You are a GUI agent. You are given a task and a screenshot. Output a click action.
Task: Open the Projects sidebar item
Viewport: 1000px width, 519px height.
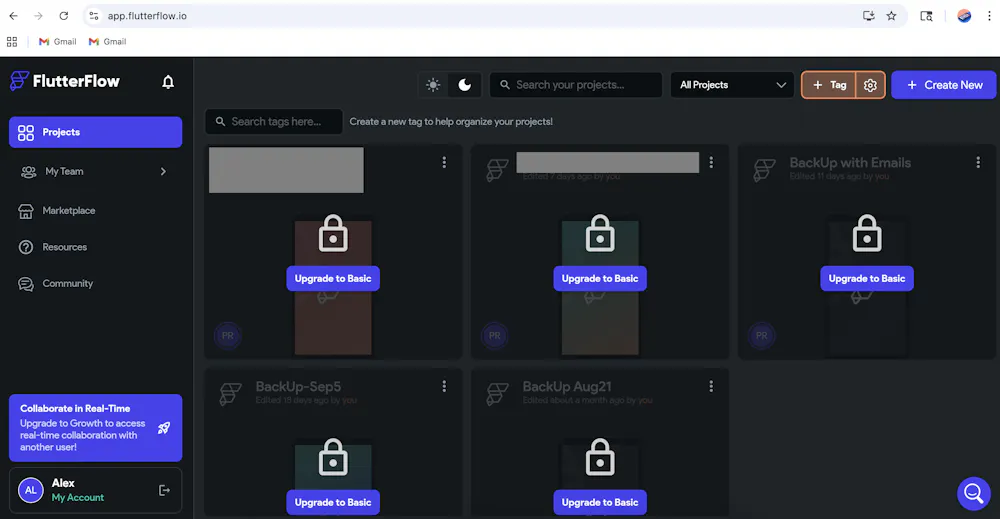click(96, 132)
